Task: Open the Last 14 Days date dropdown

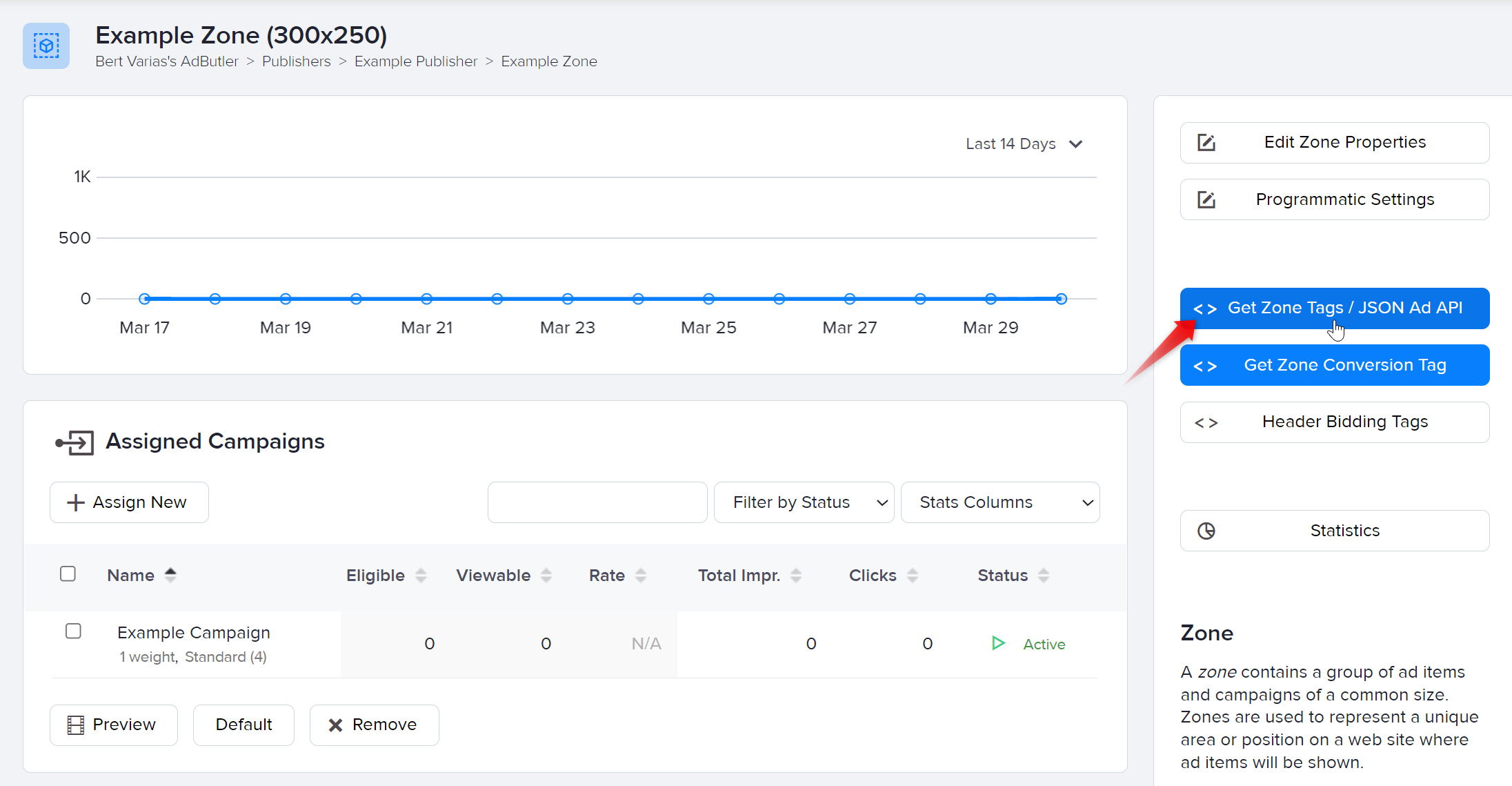Action: click(x=1024, y=144)
